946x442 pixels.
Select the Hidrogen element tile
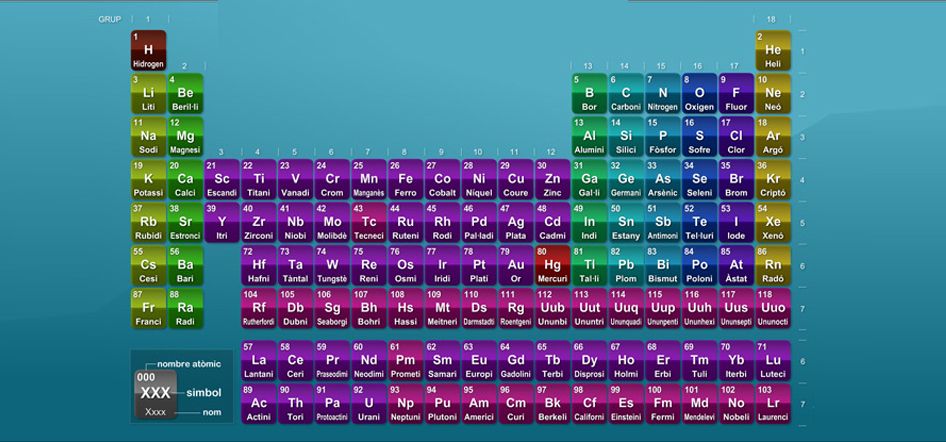point(148,51)
